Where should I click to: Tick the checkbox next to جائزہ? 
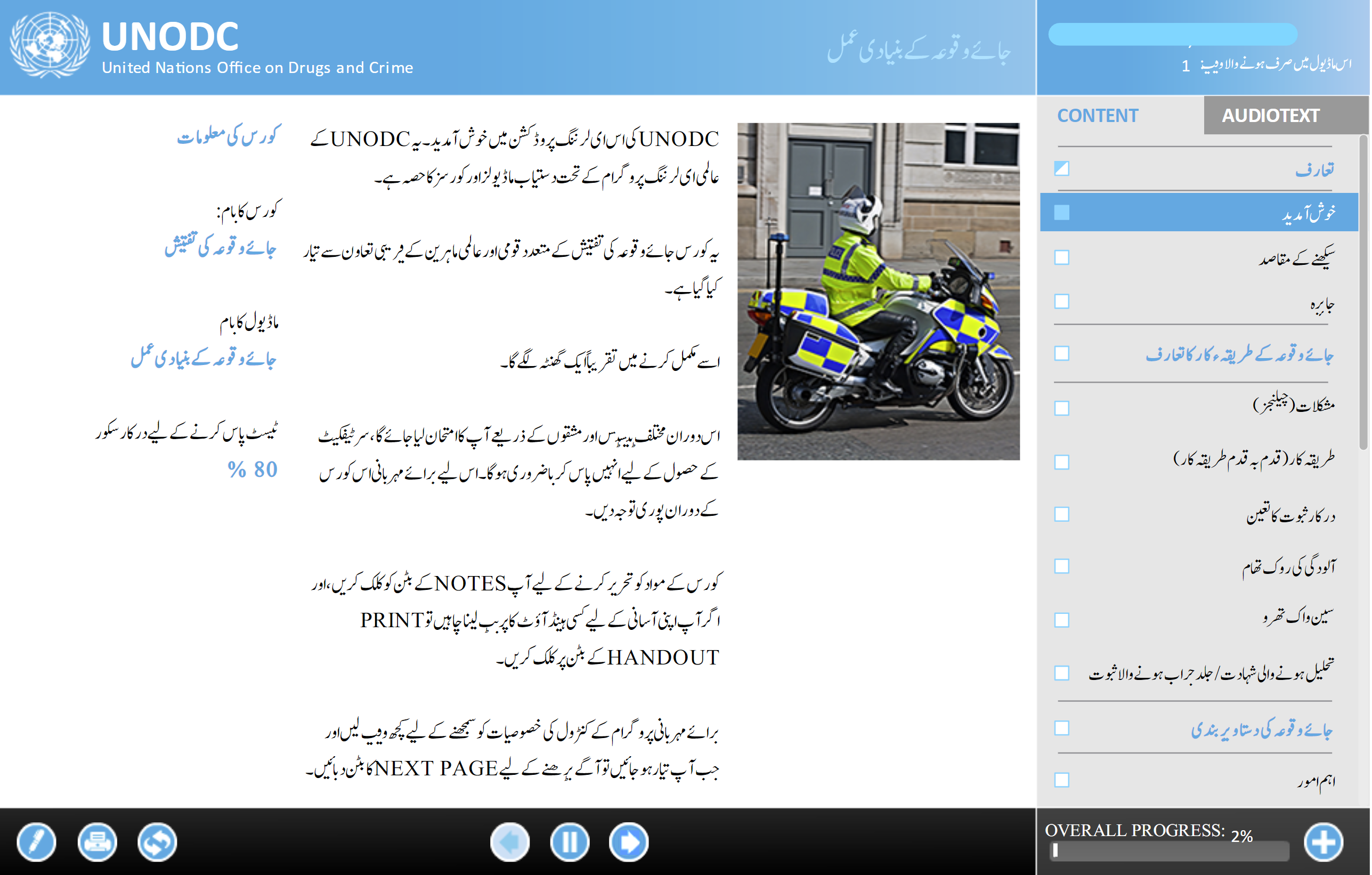(1061, 301)
